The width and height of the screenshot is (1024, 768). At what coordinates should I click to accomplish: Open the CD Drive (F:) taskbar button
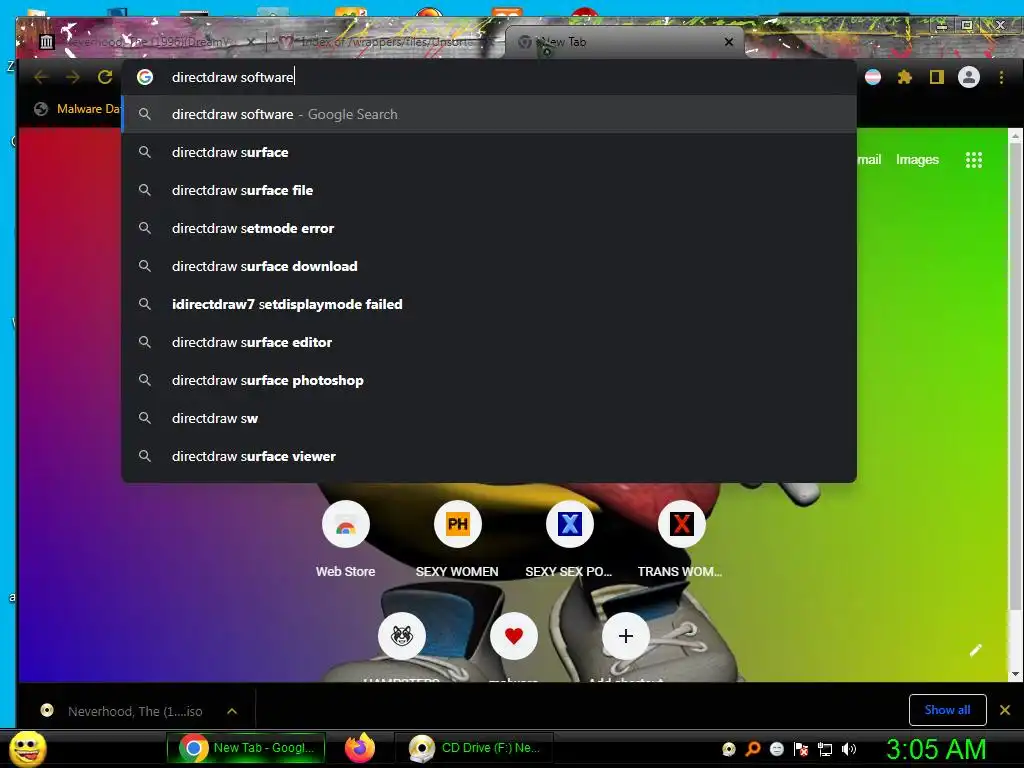coord(473,748)
